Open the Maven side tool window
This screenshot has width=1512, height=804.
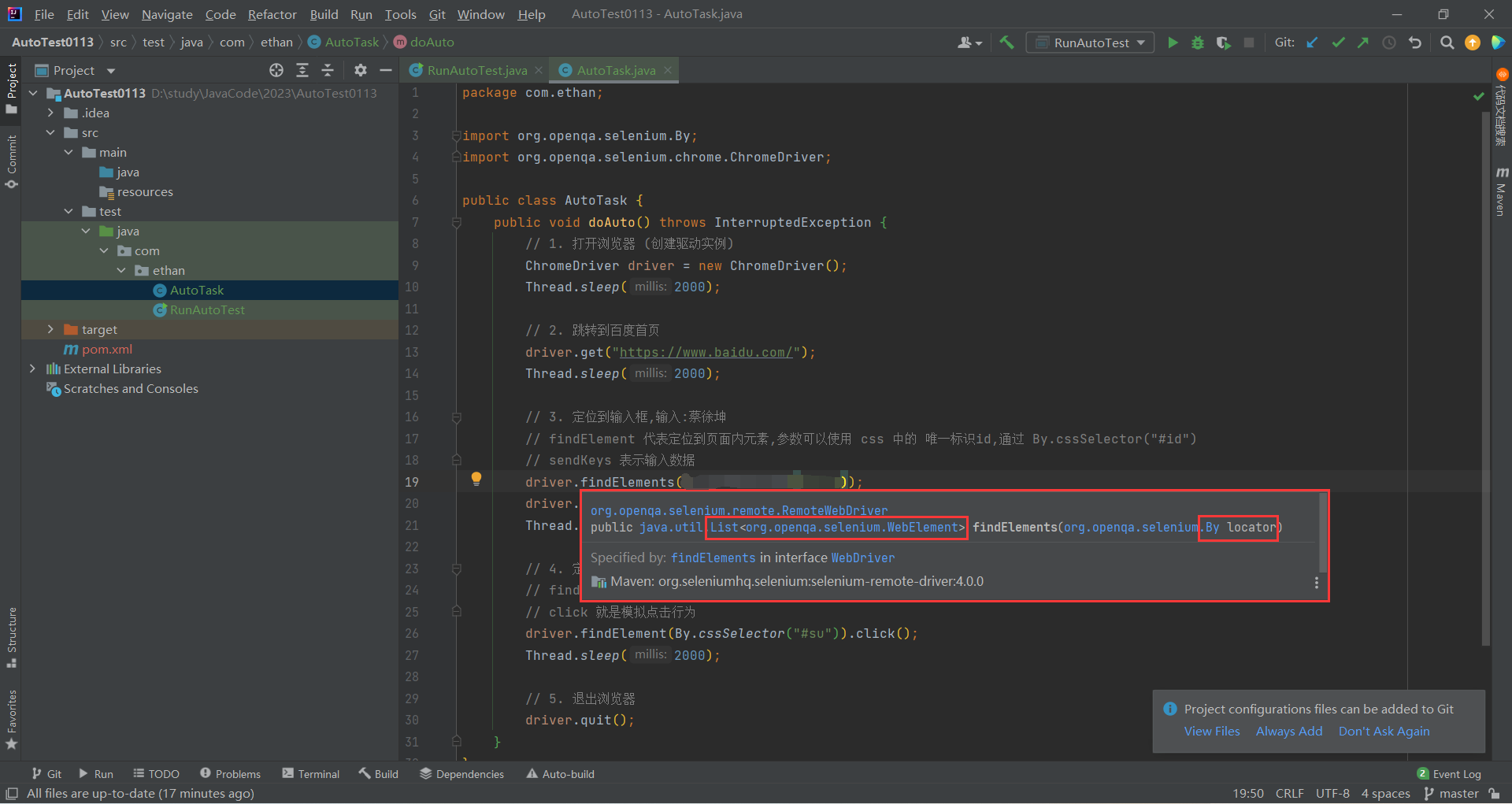[1502, 191]
